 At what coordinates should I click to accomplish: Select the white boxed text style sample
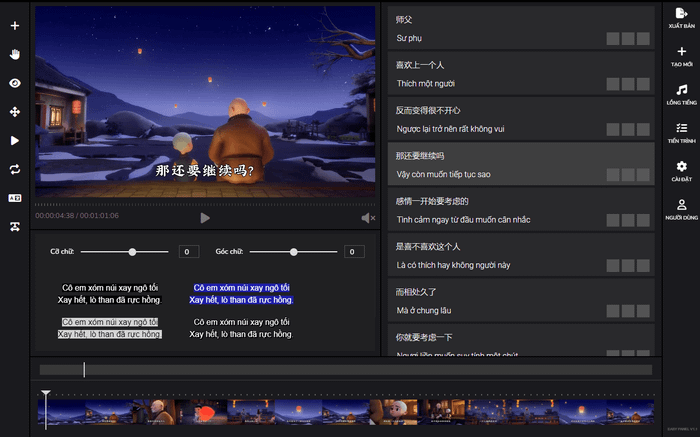pos(110,328)
